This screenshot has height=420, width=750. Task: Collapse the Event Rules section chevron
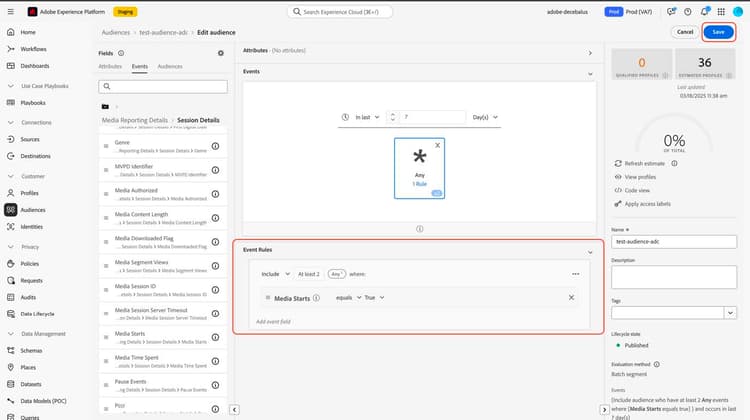tap(590, 252)
